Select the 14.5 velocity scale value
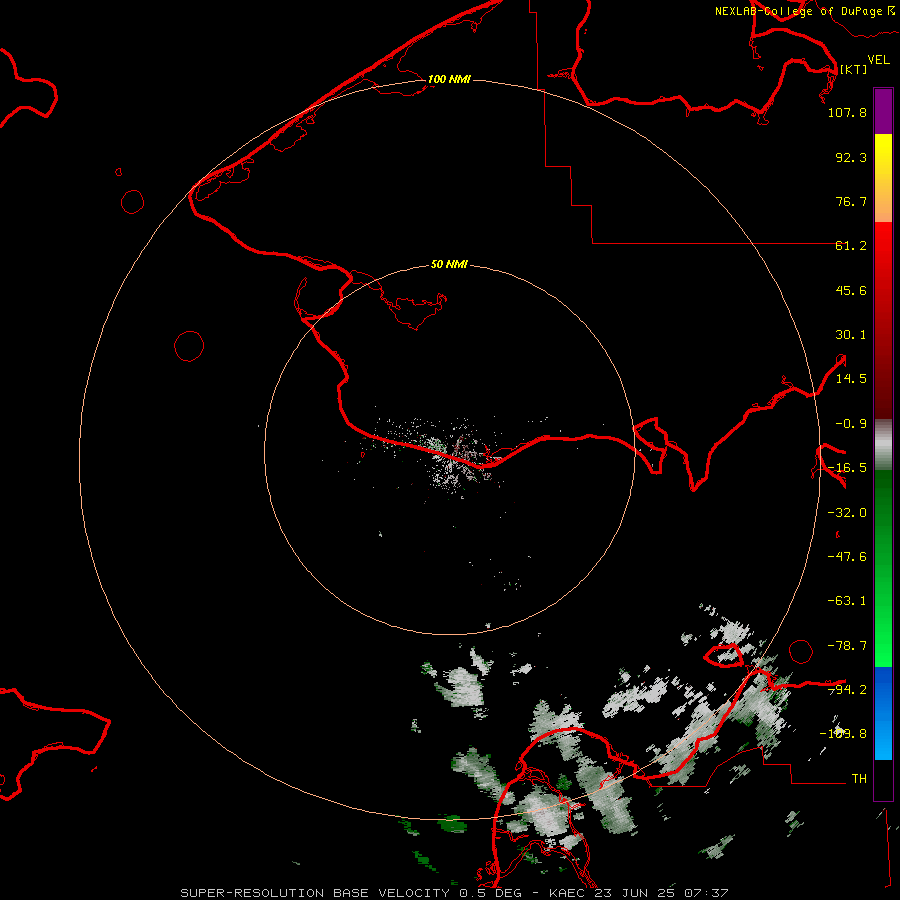 851,379
